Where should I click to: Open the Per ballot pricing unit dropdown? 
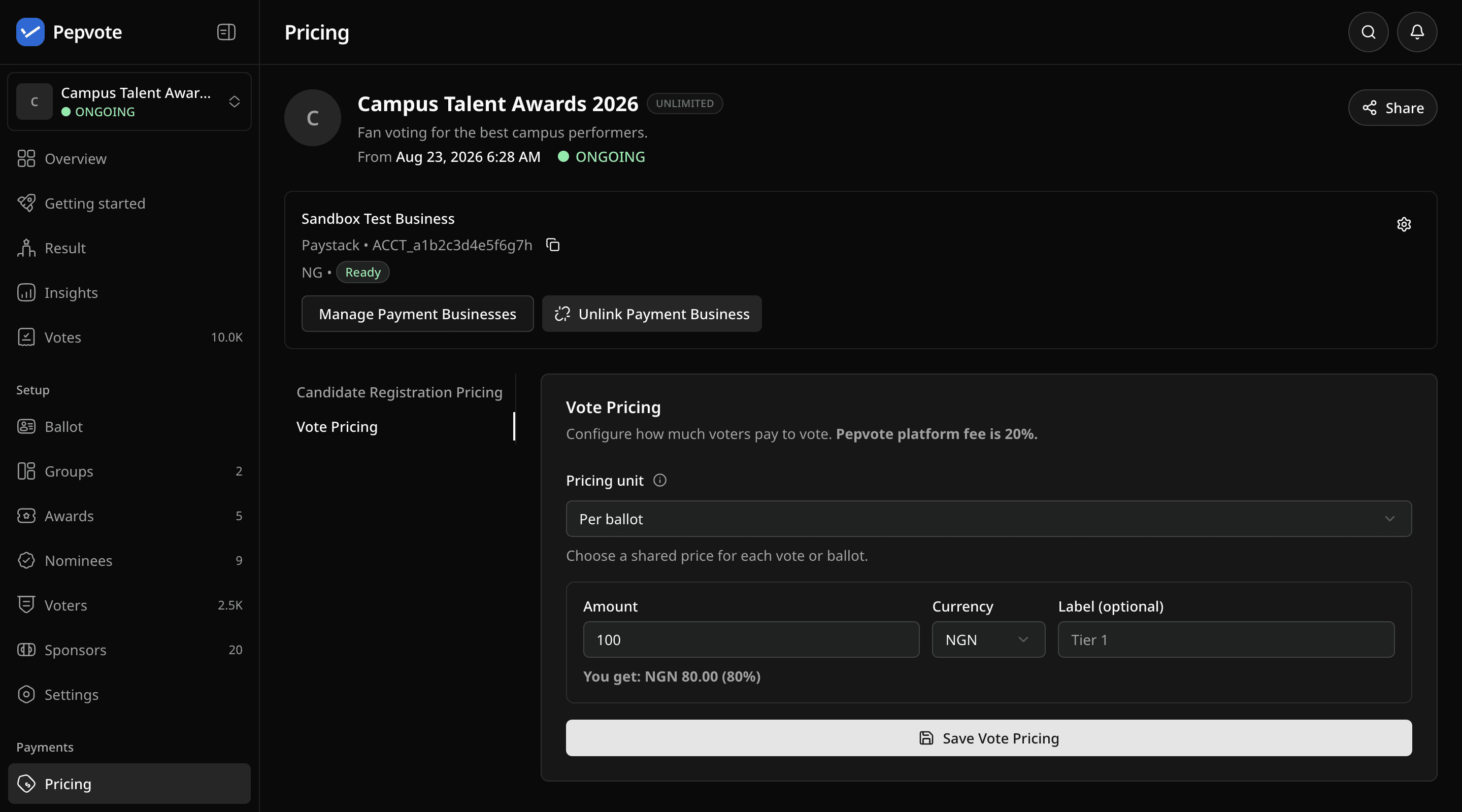pyautogui.click(x=989, y=519)
